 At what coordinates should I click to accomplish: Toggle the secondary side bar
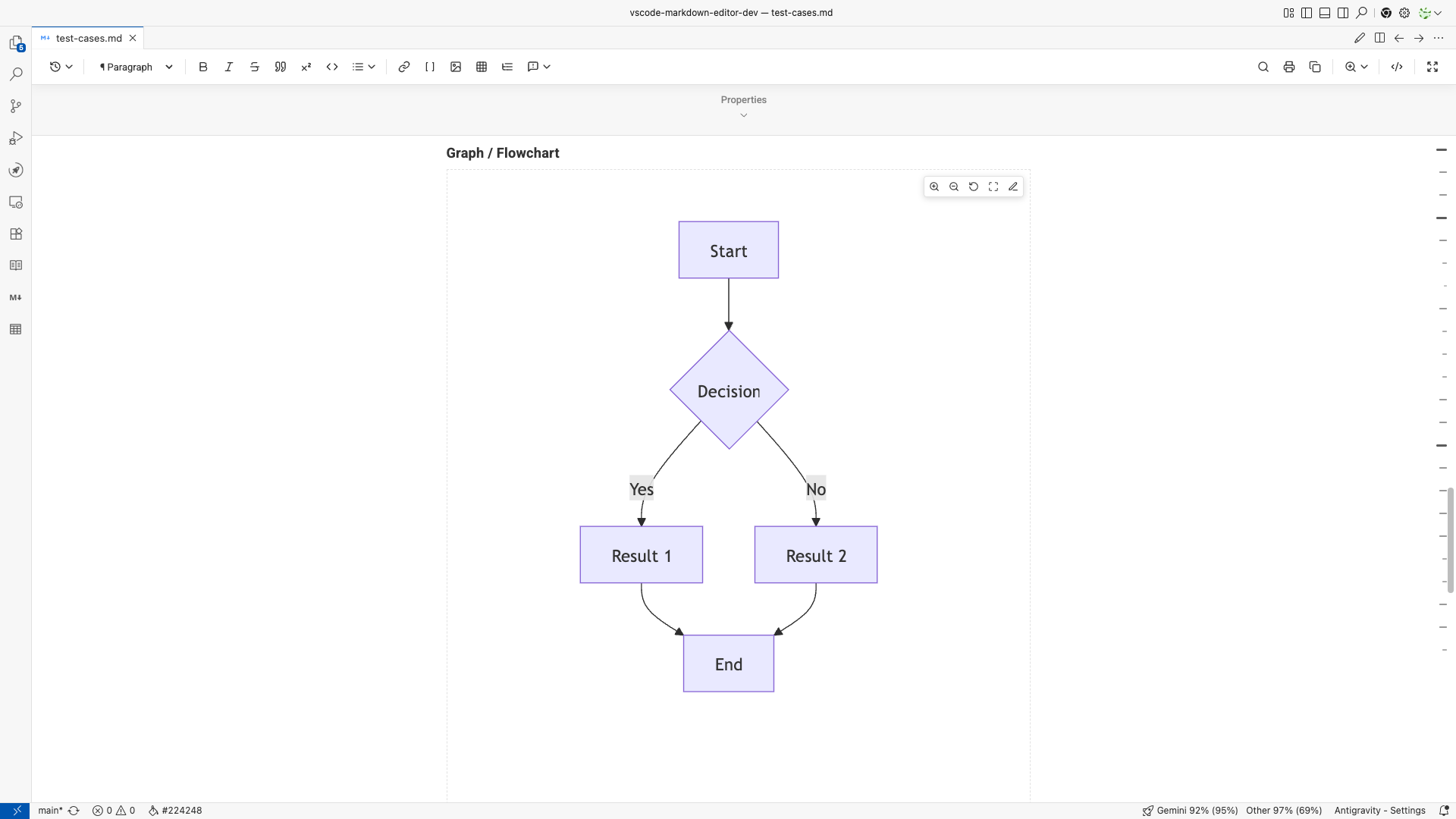pos(1343,13)
